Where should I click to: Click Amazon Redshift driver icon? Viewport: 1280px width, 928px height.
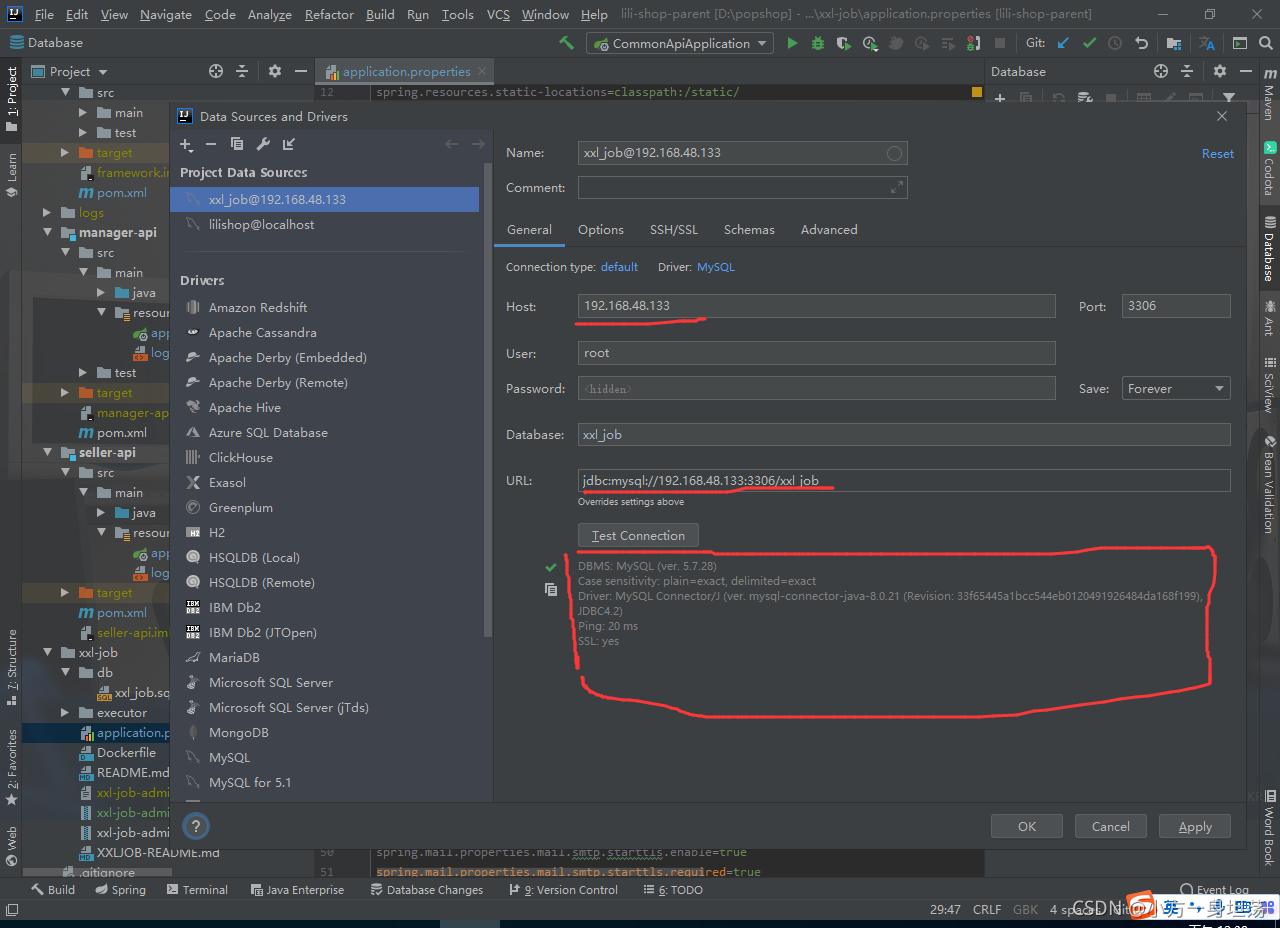(192, 307)
